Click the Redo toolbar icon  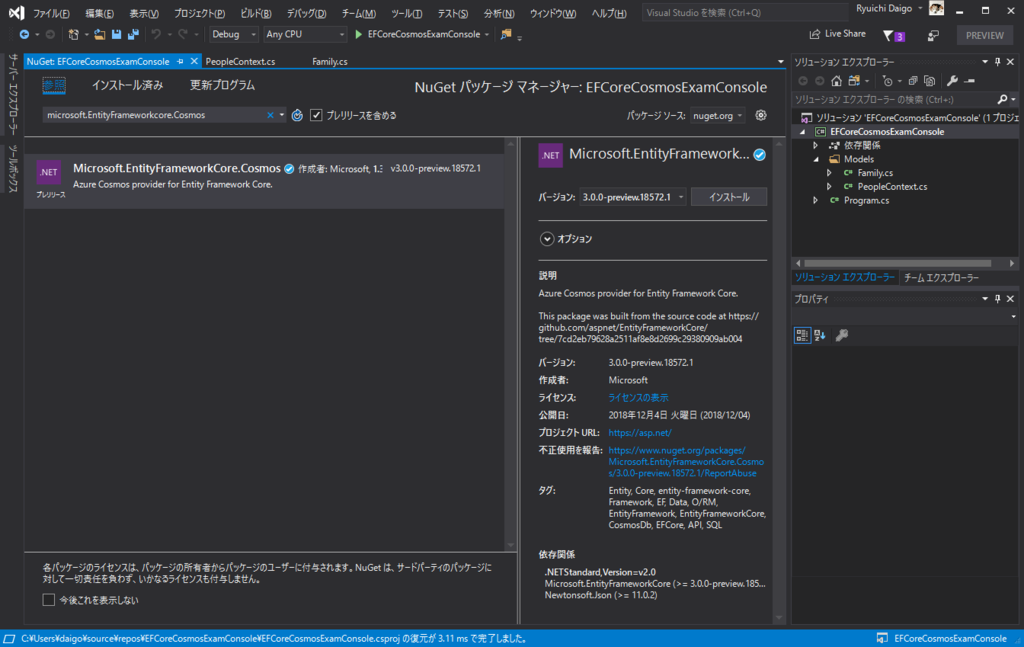click(183, 35)
